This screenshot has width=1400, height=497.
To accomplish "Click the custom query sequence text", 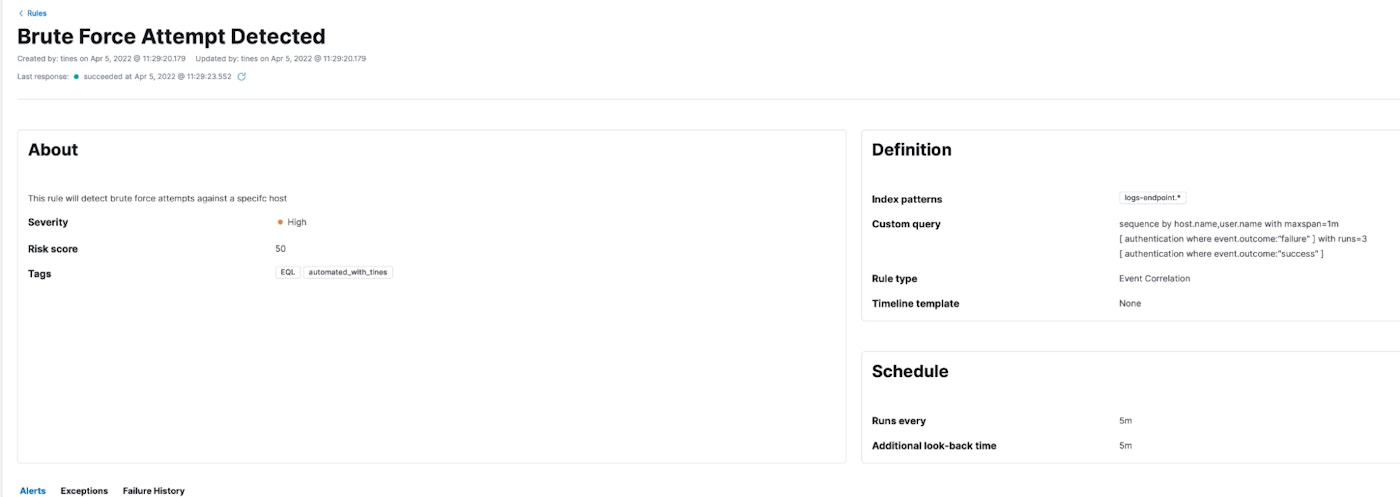I will click(x=1228, y=224).
